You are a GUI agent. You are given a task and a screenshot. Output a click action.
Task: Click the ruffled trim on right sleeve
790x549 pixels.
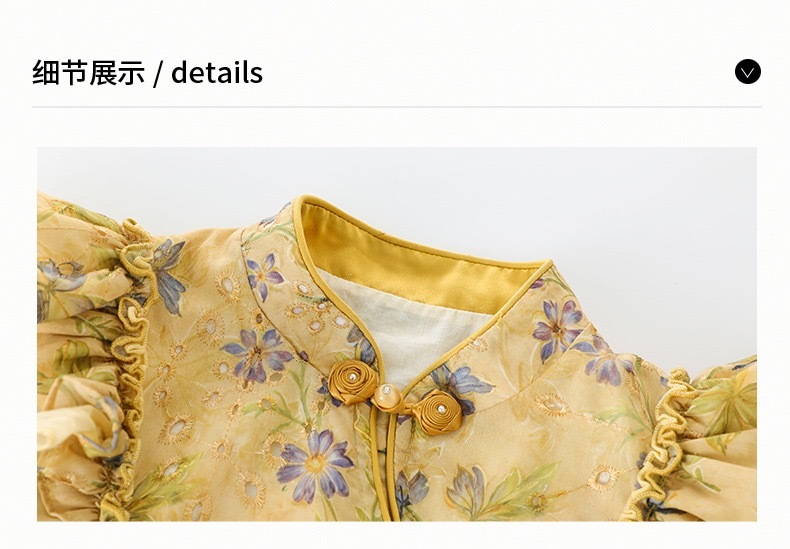(x=660, y=443)
